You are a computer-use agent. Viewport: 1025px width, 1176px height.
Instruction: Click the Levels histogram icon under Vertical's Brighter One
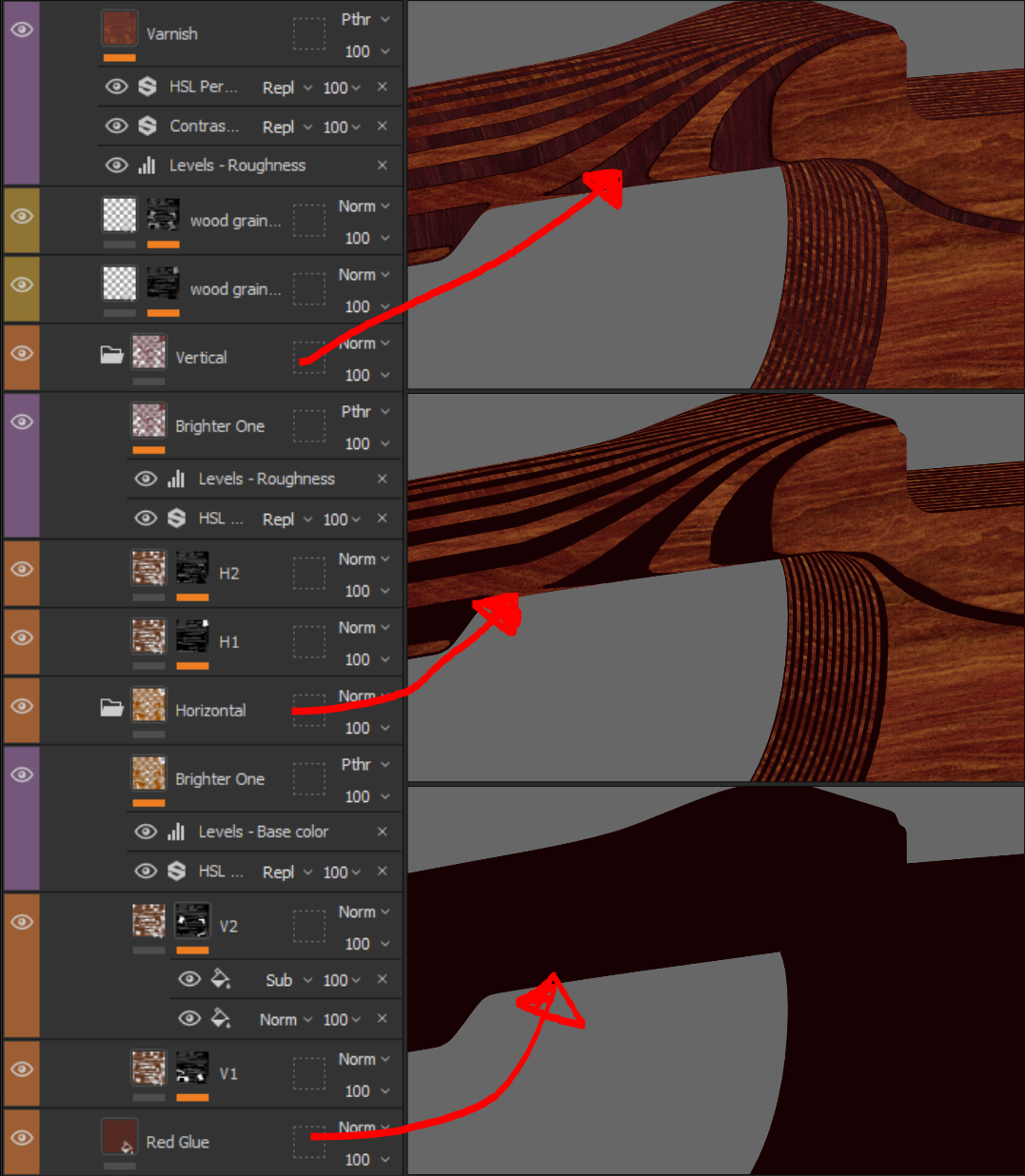point(176,479)
